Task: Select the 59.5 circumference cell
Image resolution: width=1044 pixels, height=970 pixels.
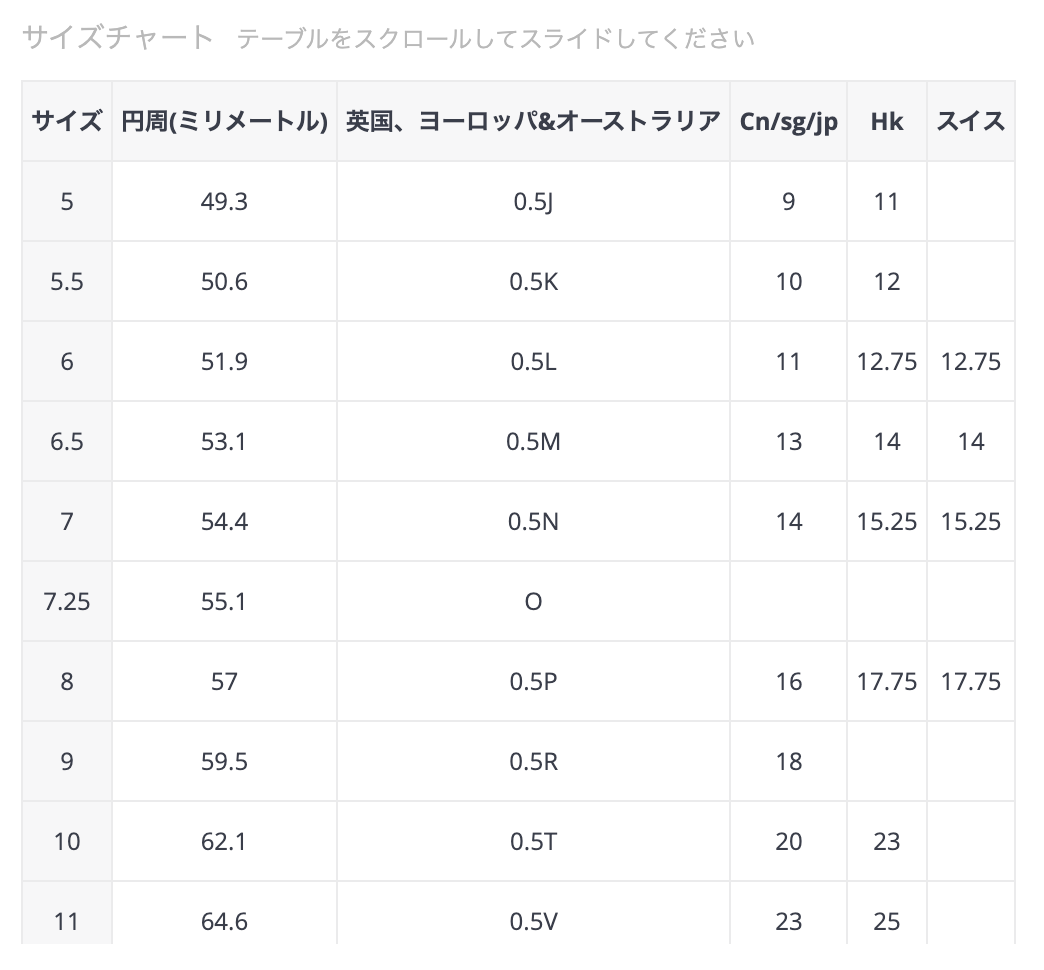Action: click(x=224, y=761)
